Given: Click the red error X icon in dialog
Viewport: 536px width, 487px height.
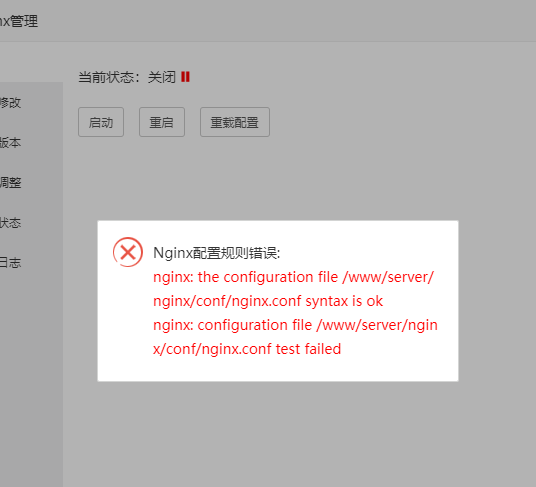Looking at the screenshot, I should (x=128, y=252).
